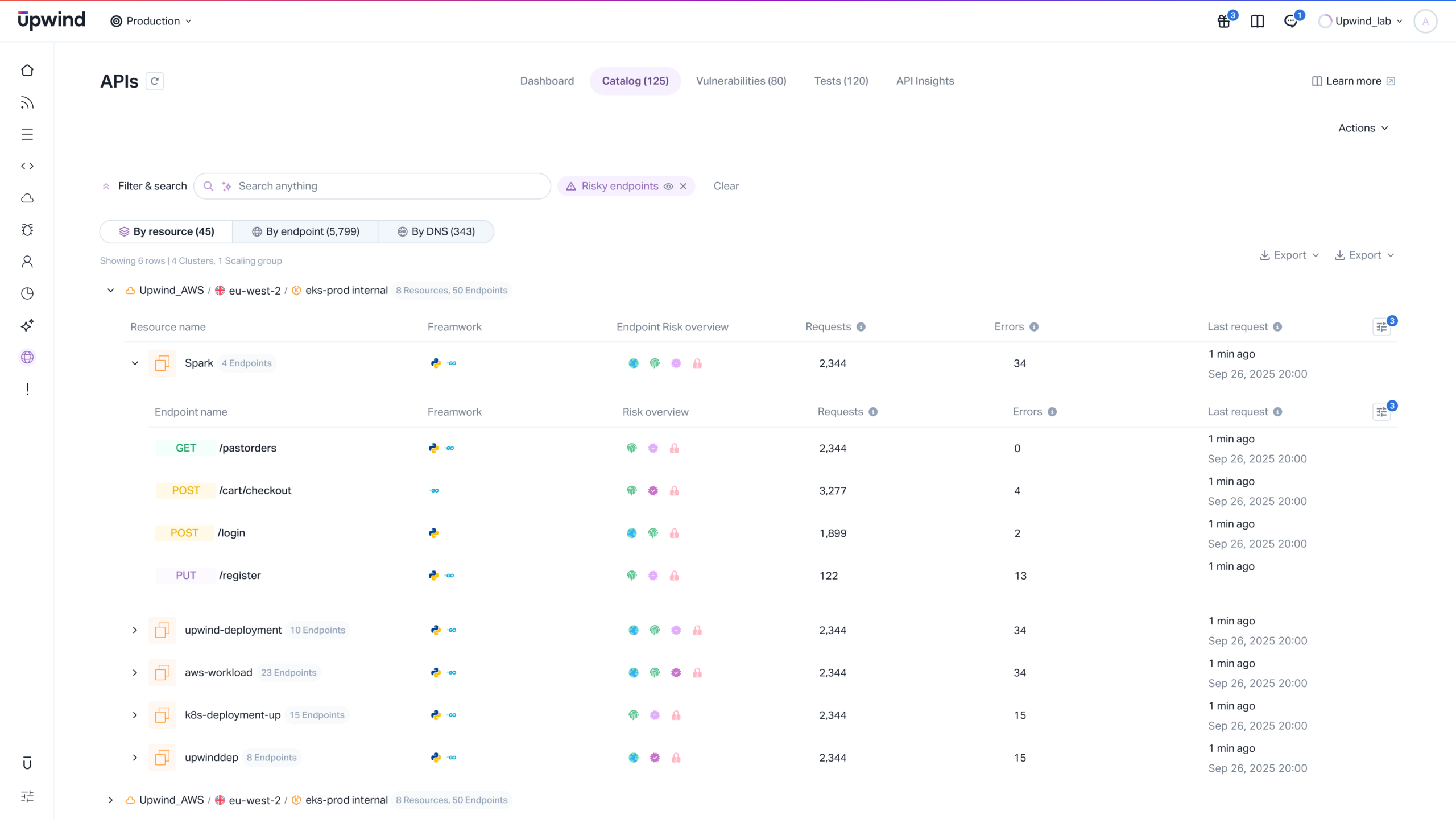Click Clear to remove the filter
Image resolution: width=1456 pixels, height=819 pixels.
[726, 186]
